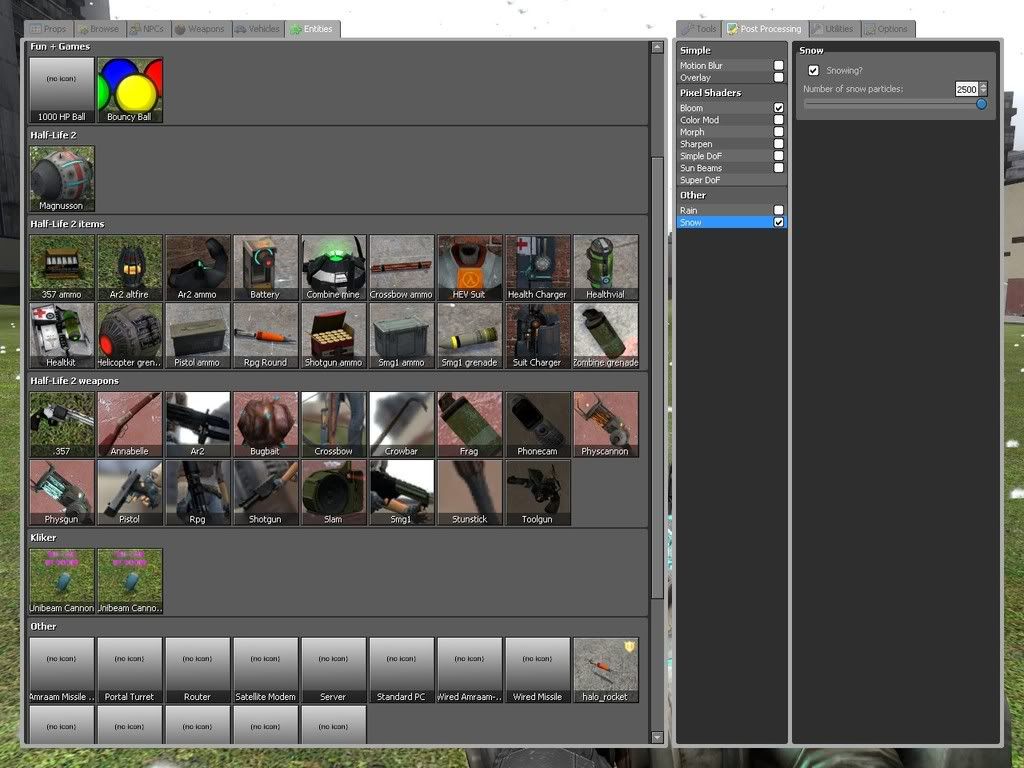Toggle the Rain effect checkbox

pyautogui.click(x=778, y=210)
